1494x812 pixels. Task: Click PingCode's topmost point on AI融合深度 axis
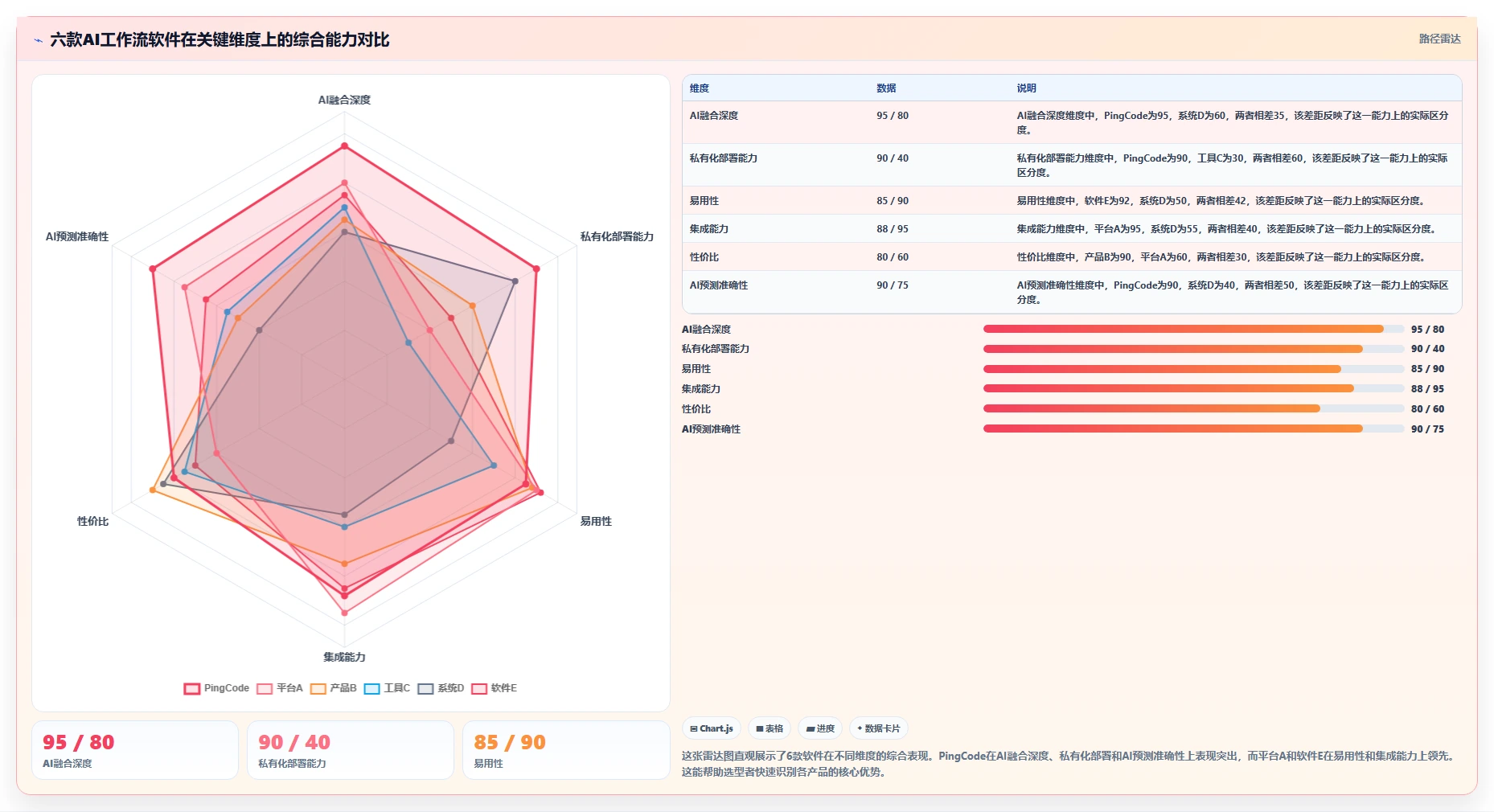(344, 146)
